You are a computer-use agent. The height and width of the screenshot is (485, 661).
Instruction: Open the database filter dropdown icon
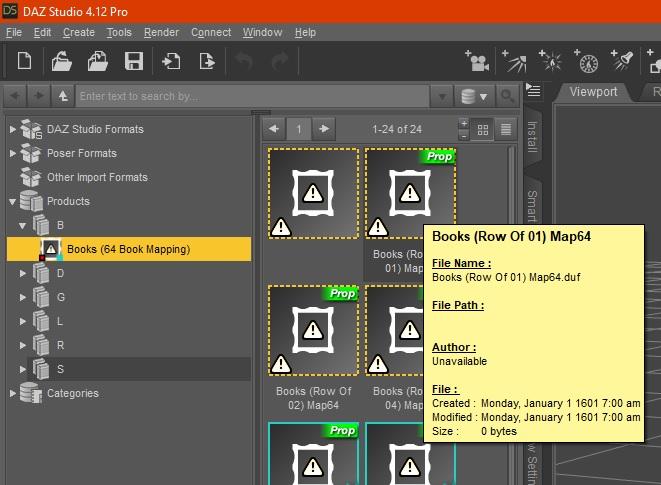[x=474, y=96]
